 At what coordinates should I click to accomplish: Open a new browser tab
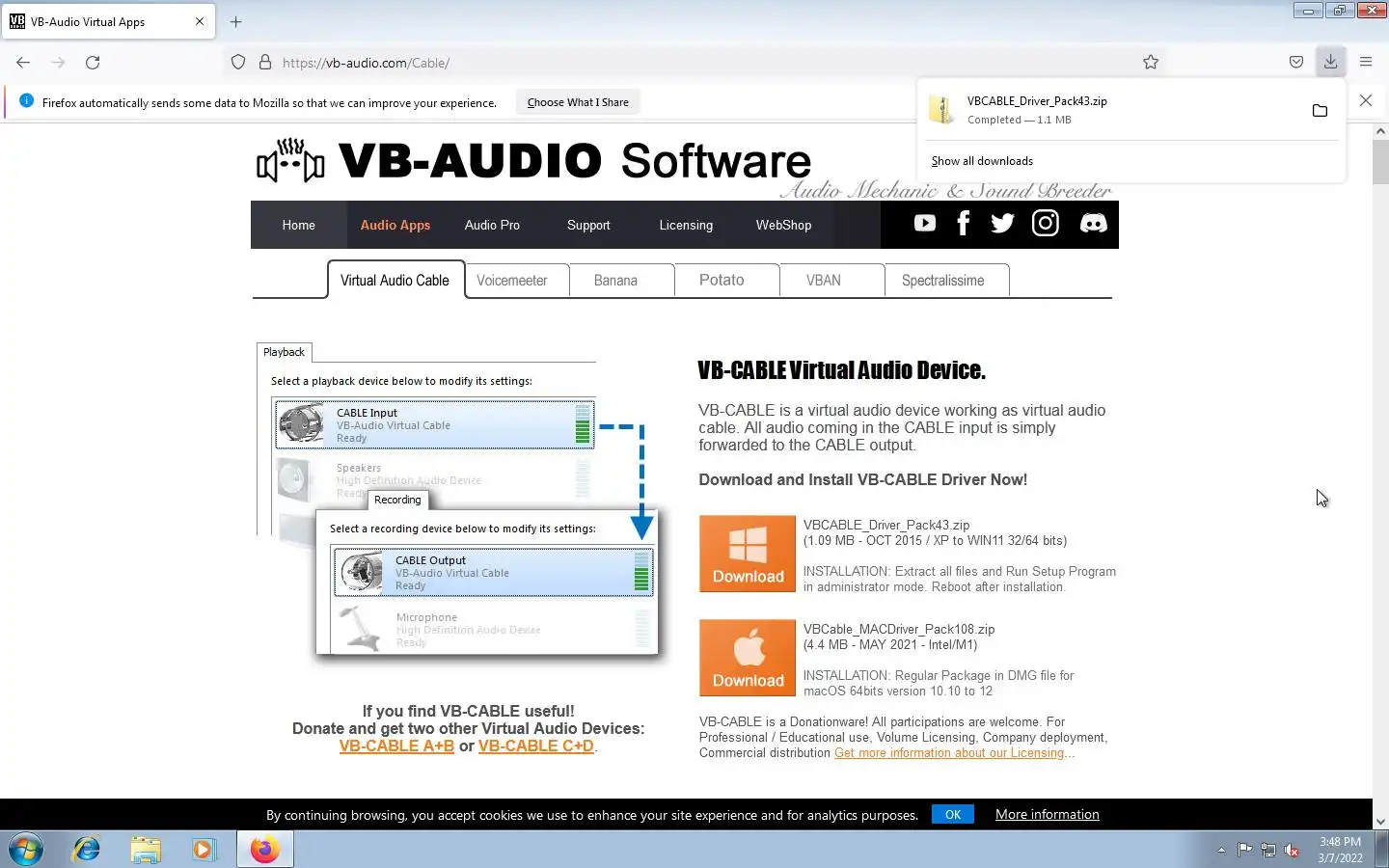(x=236, y=21)
